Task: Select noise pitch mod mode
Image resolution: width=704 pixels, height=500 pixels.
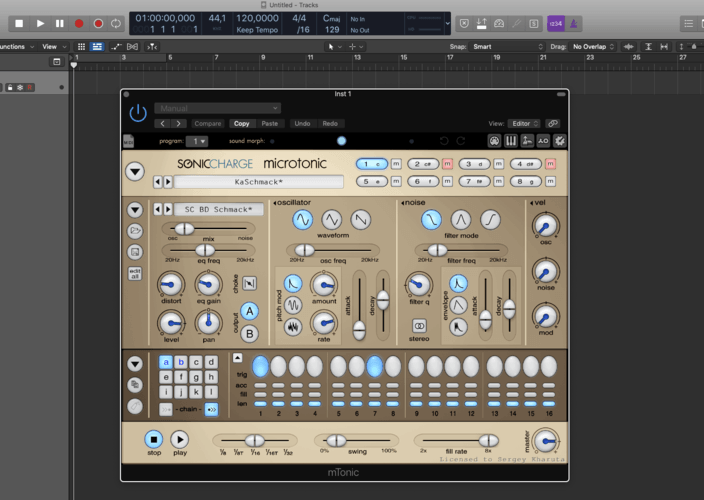Action: pyautogui.click(x=293, y=327)
